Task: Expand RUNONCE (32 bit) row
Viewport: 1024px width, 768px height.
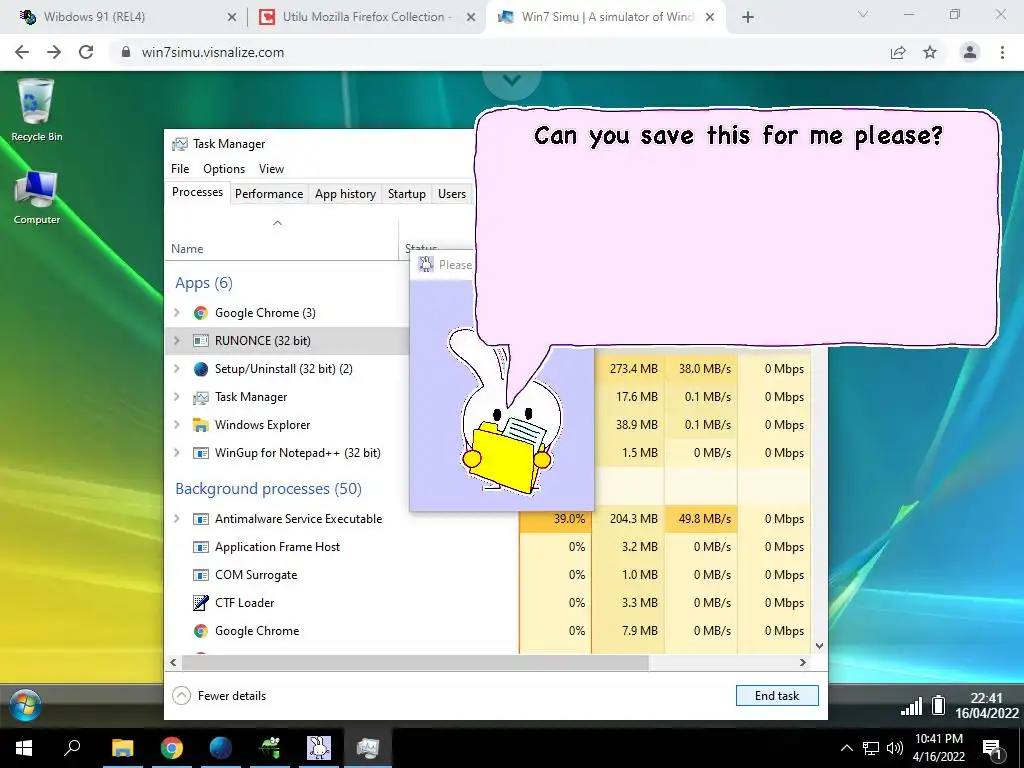Action: click(176, 340)
